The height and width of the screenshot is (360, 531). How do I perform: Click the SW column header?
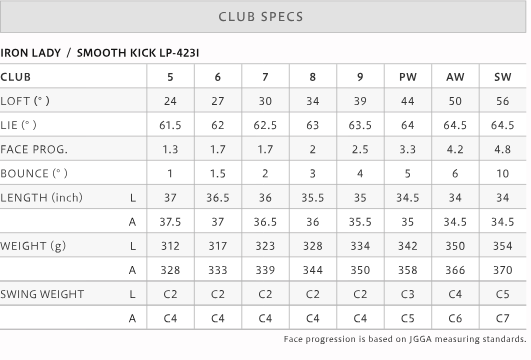pyautogui.click(x=503, y=77)
